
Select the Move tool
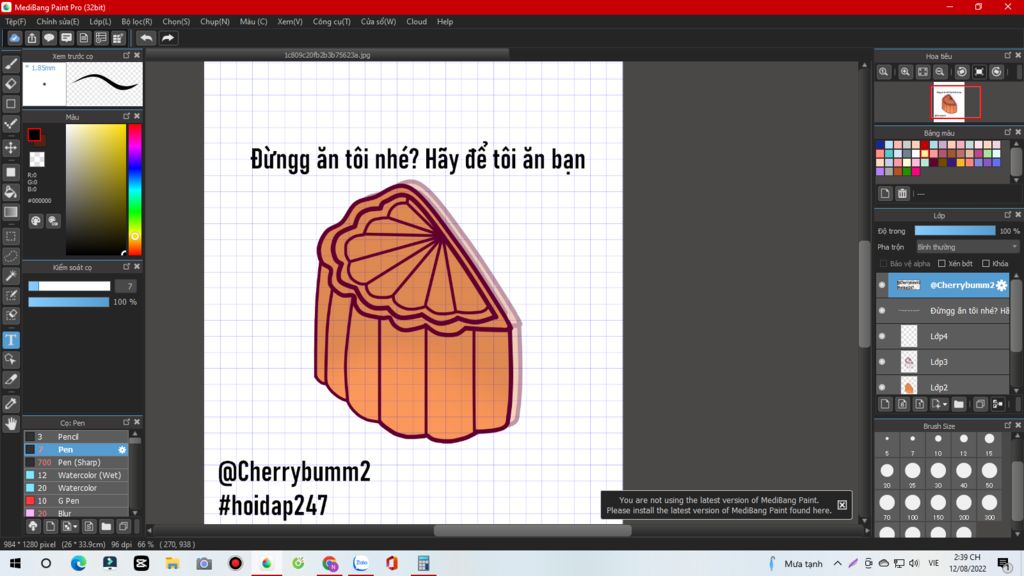click(11, 148)
